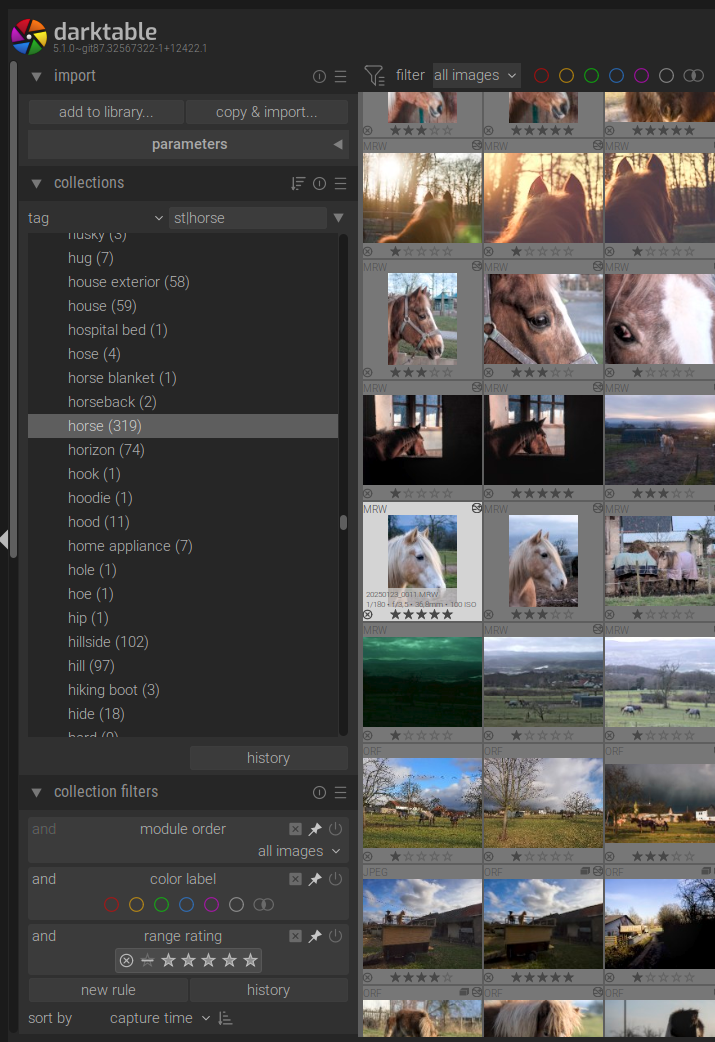Select rejected icon in range rating
This screenshot has height=1042, width=715.
point(126,960)
